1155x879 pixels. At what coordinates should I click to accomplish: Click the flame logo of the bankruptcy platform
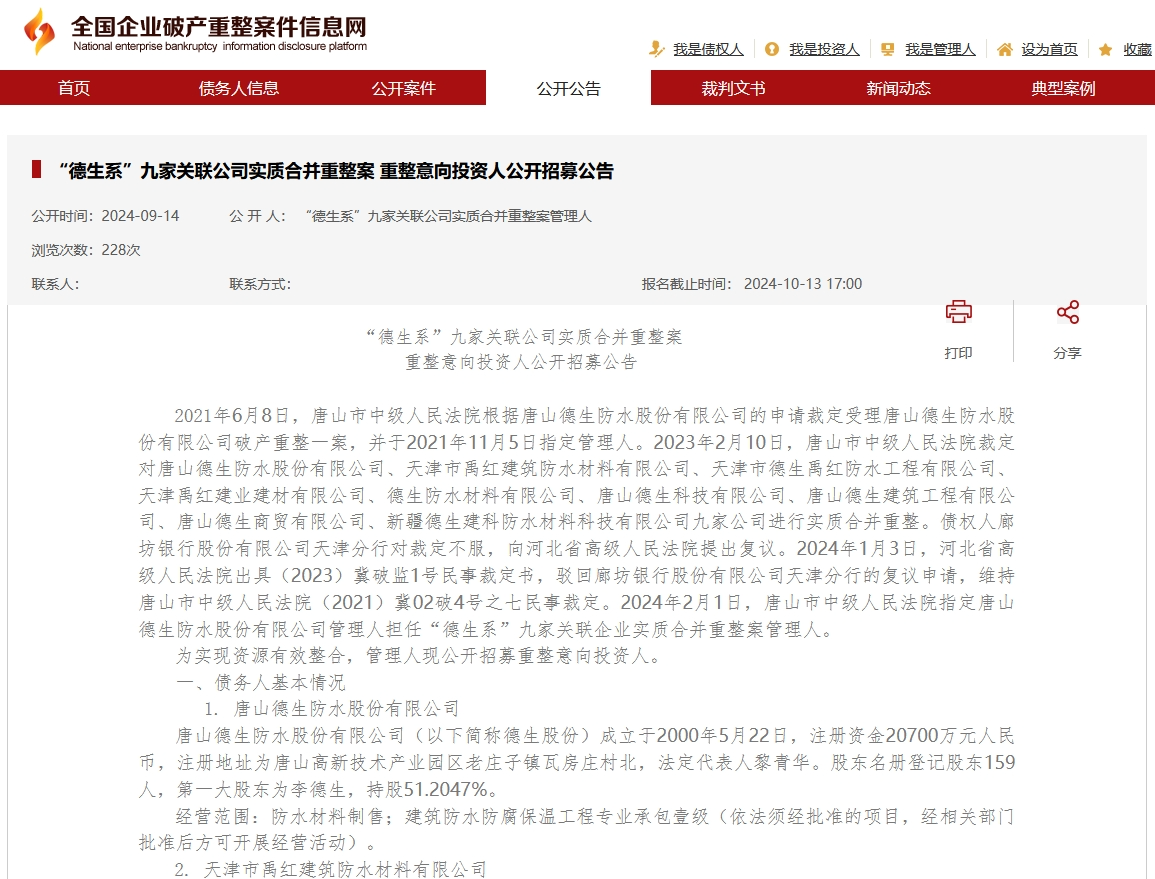(39, 32)
